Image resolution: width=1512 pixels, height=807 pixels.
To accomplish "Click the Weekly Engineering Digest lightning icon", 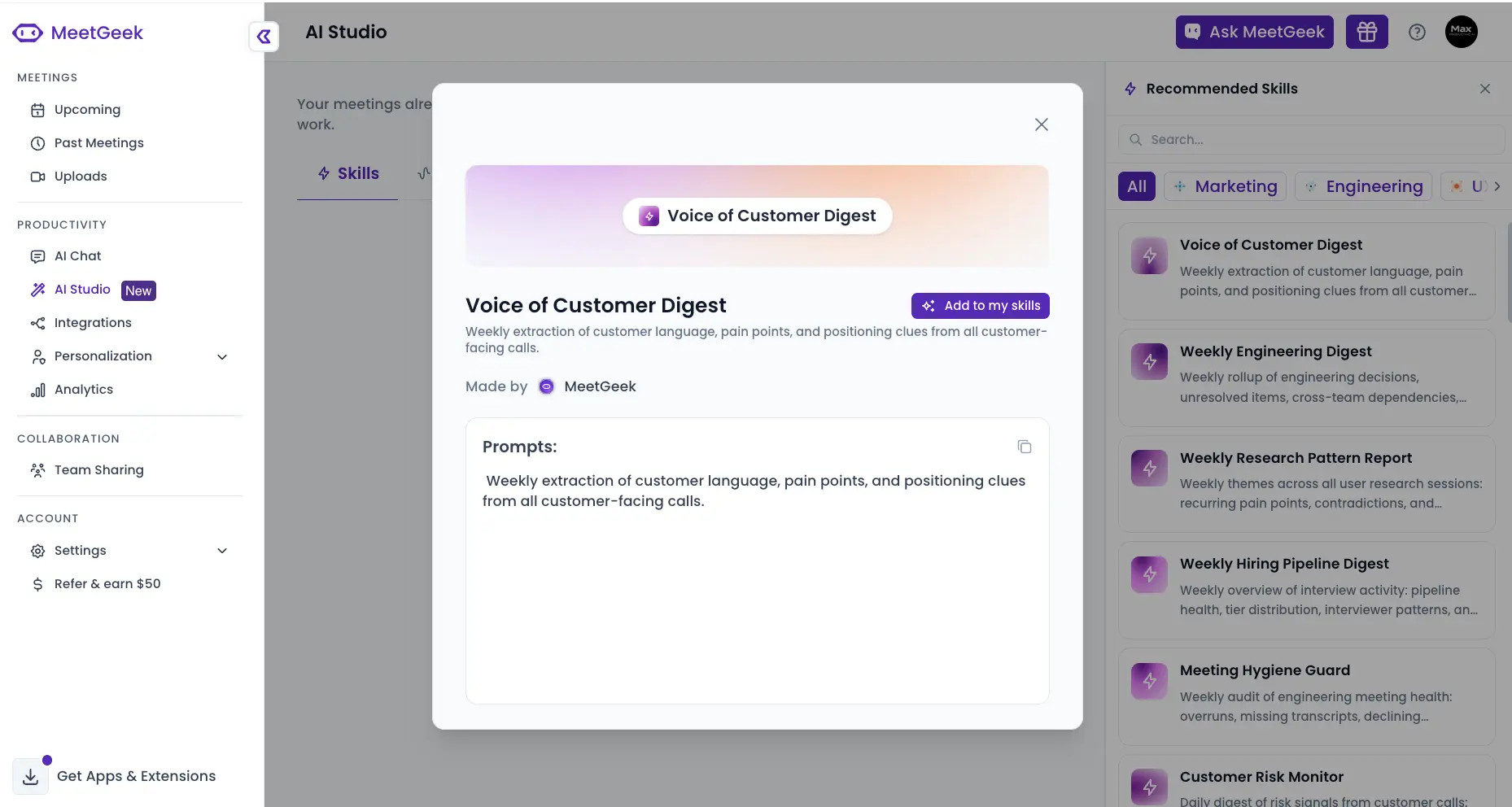I will (x=1149, y=362).
